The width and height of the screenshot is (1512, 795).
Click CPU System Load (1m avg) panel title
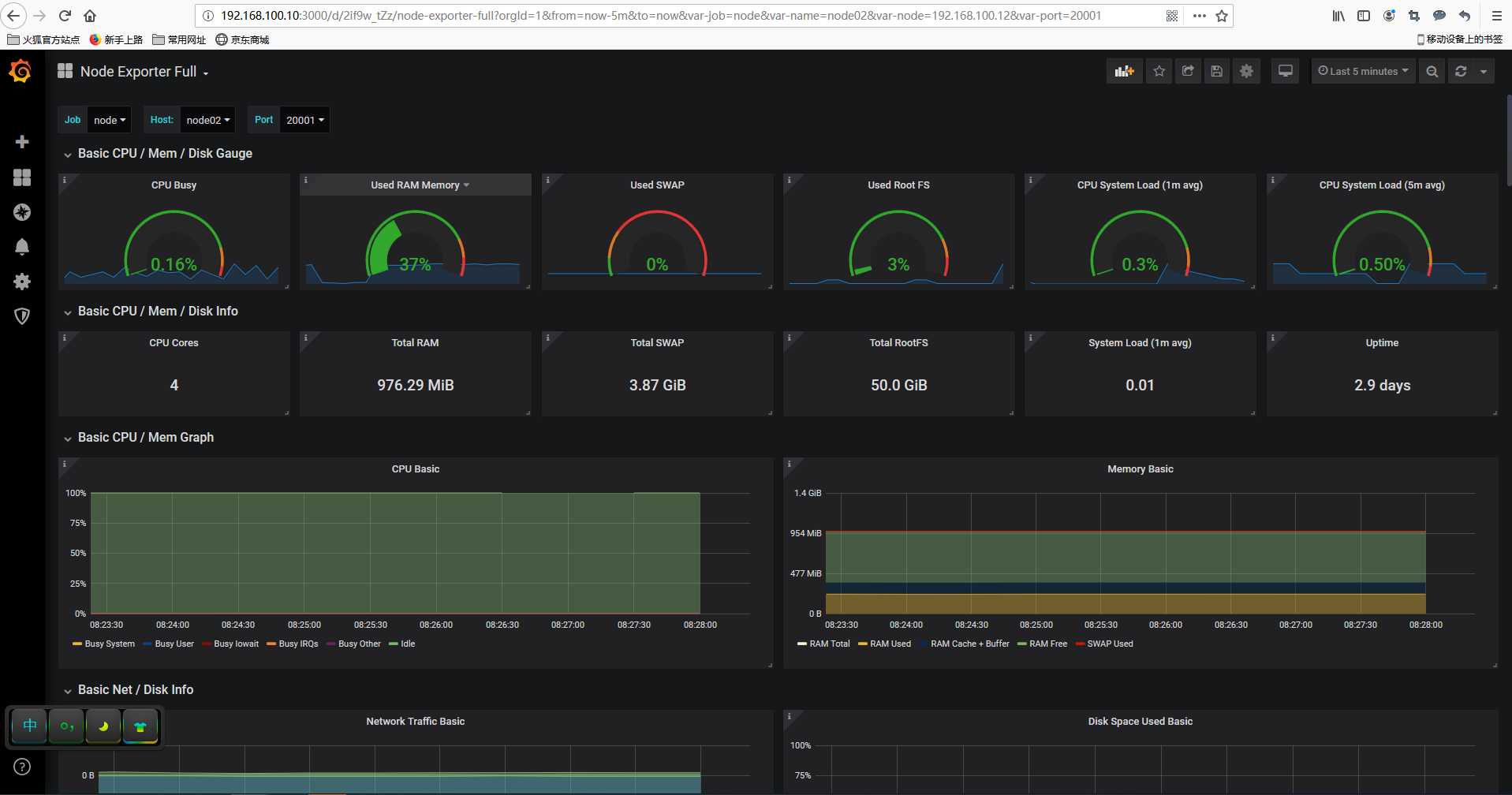coord(1140,185)
